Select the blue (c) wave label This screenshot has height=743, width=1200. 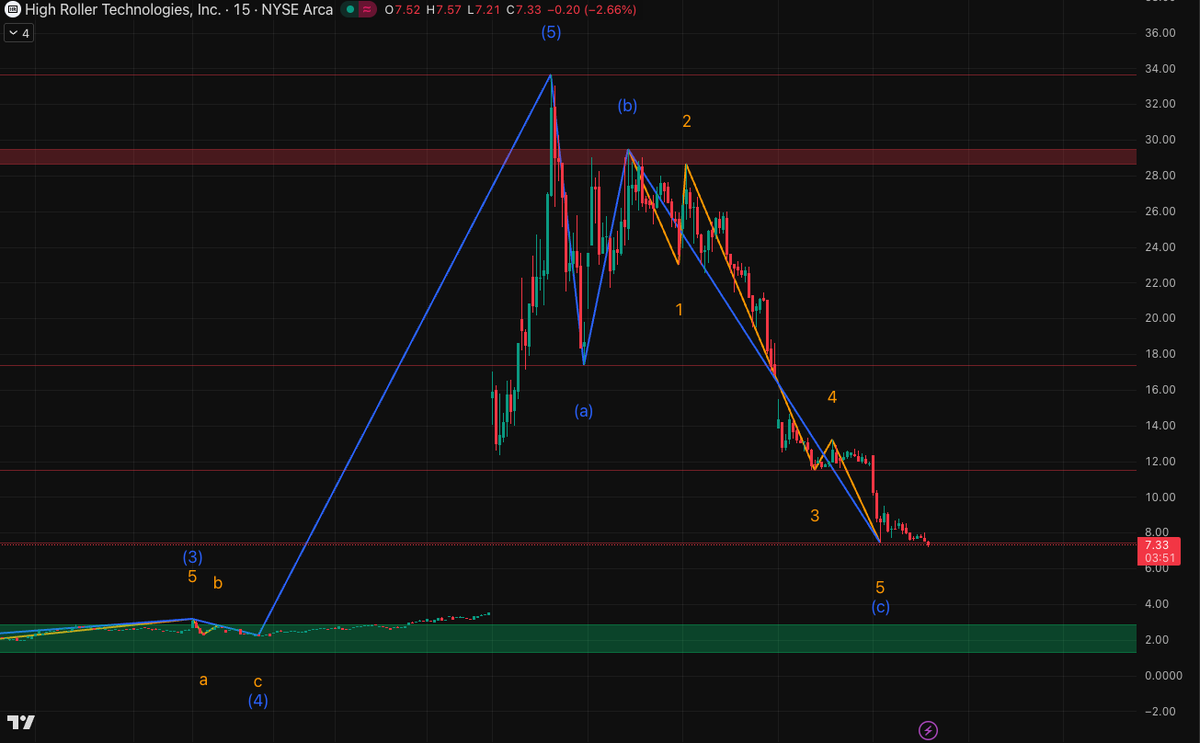(880, 606)
